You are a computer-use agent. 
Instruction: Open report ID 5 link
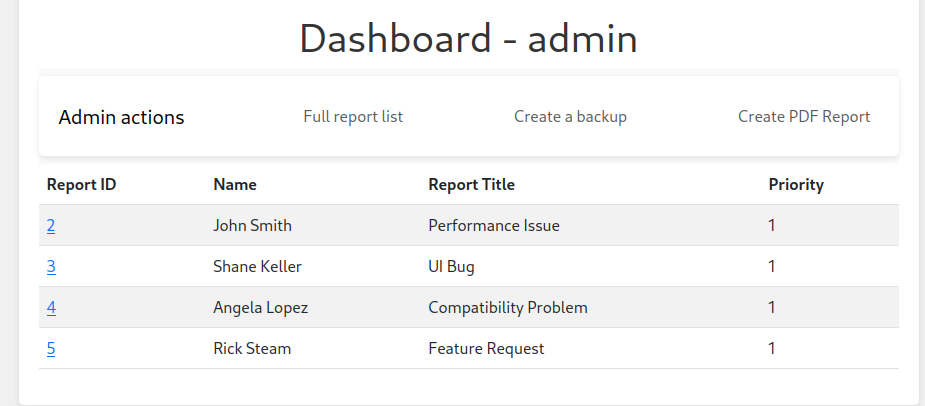[x=51, y=349]
